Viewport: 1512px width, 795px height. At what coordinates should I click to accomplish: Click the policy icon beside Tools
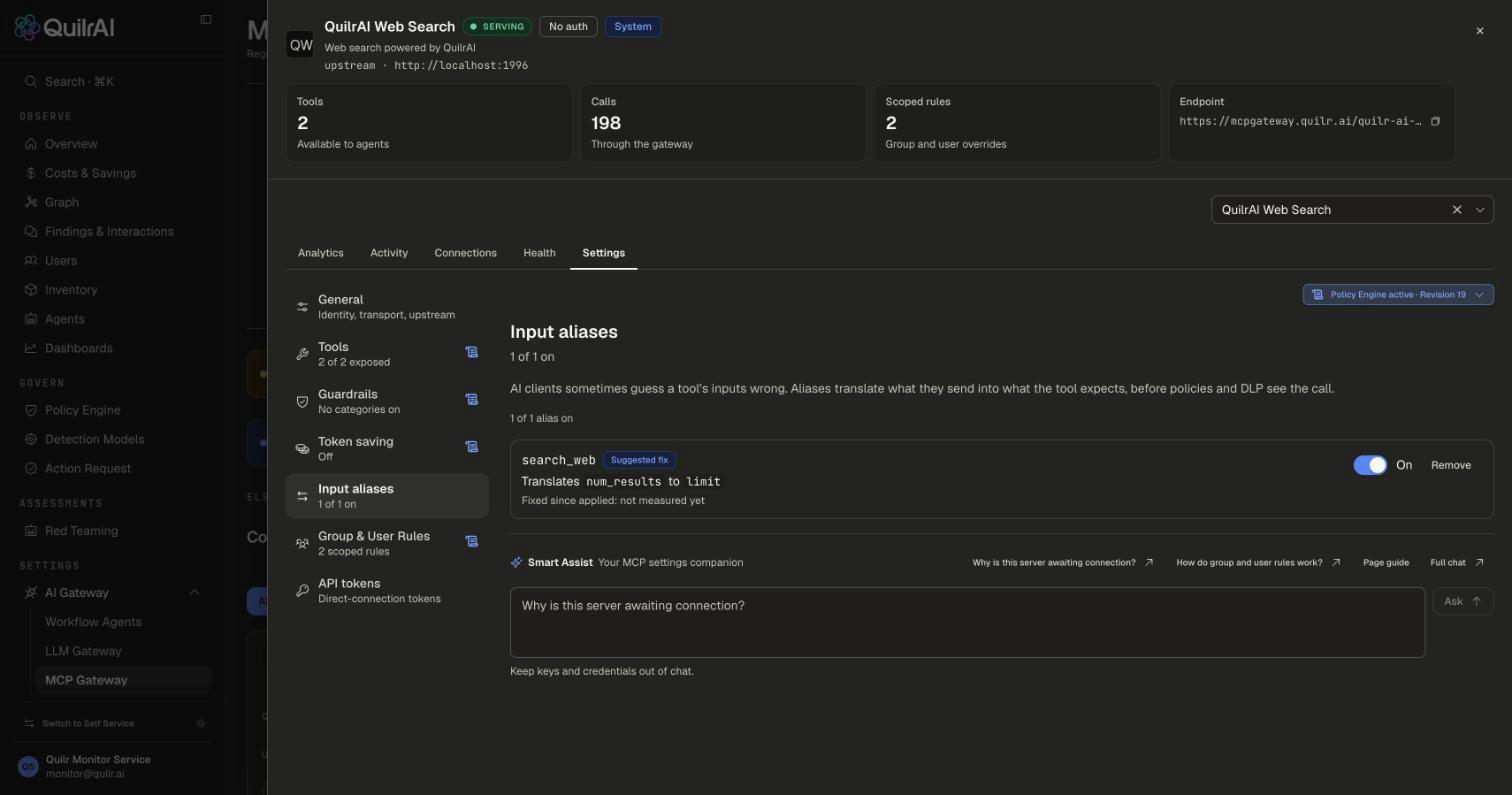point(471,352)
